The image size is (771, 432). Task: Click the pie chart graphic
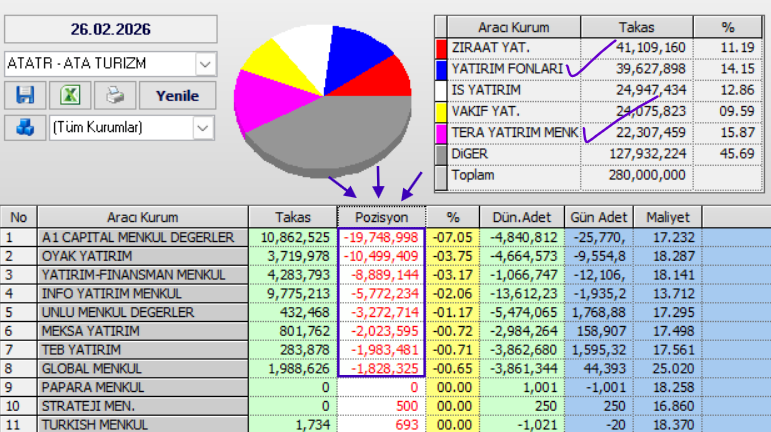pyautogui.click(x=323, y=101)
